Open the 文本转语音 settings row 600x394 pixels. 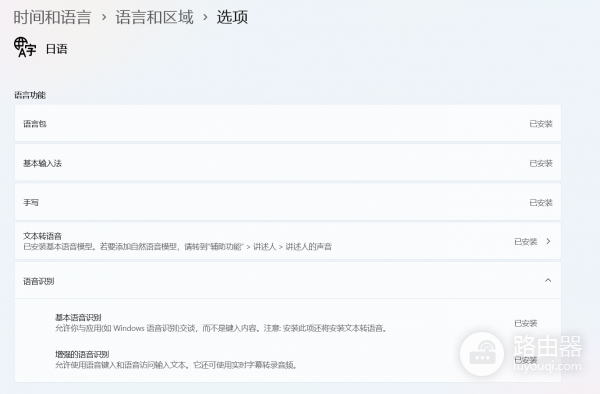(x=288, y=241)
